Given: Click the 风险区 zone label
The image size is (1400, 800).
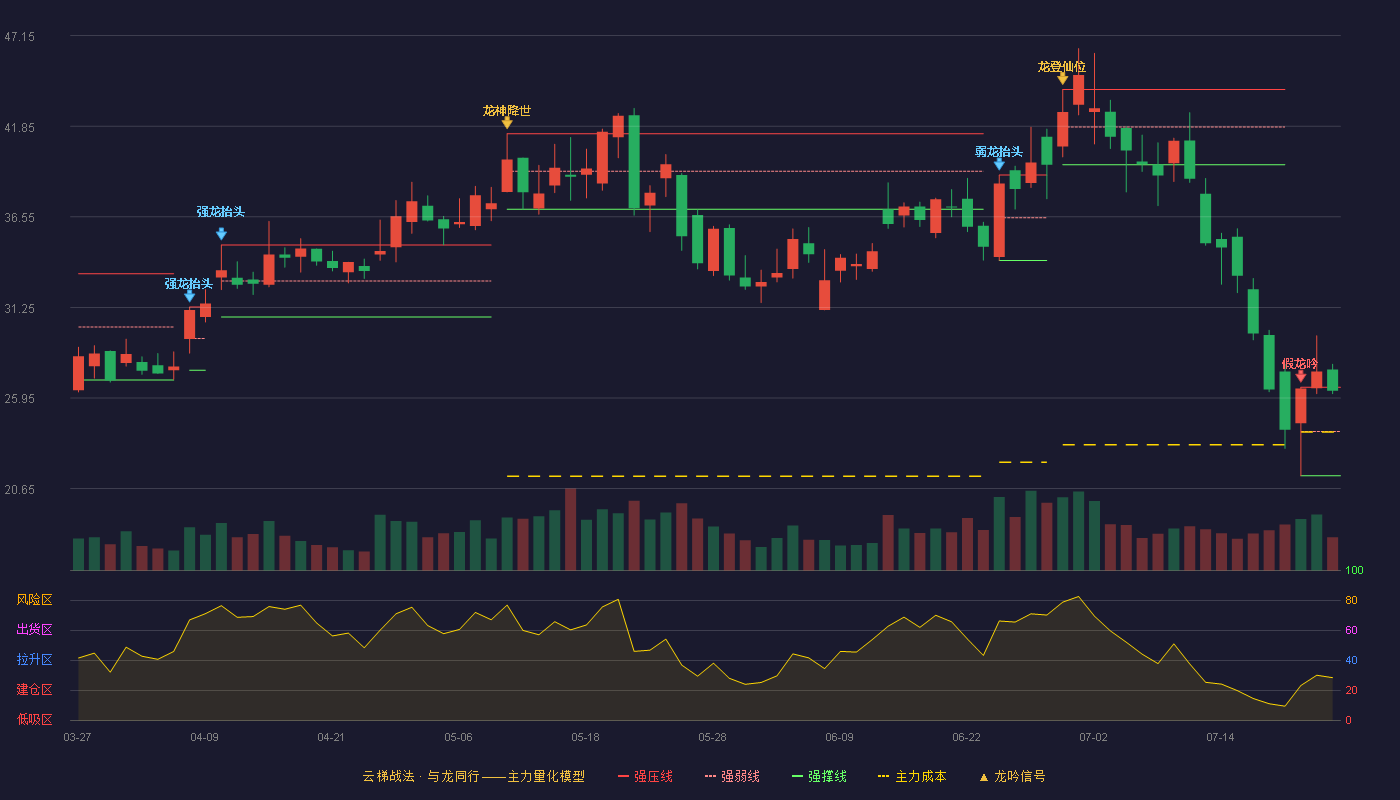Looking at the screenshot, I should (x=34, y=600).
